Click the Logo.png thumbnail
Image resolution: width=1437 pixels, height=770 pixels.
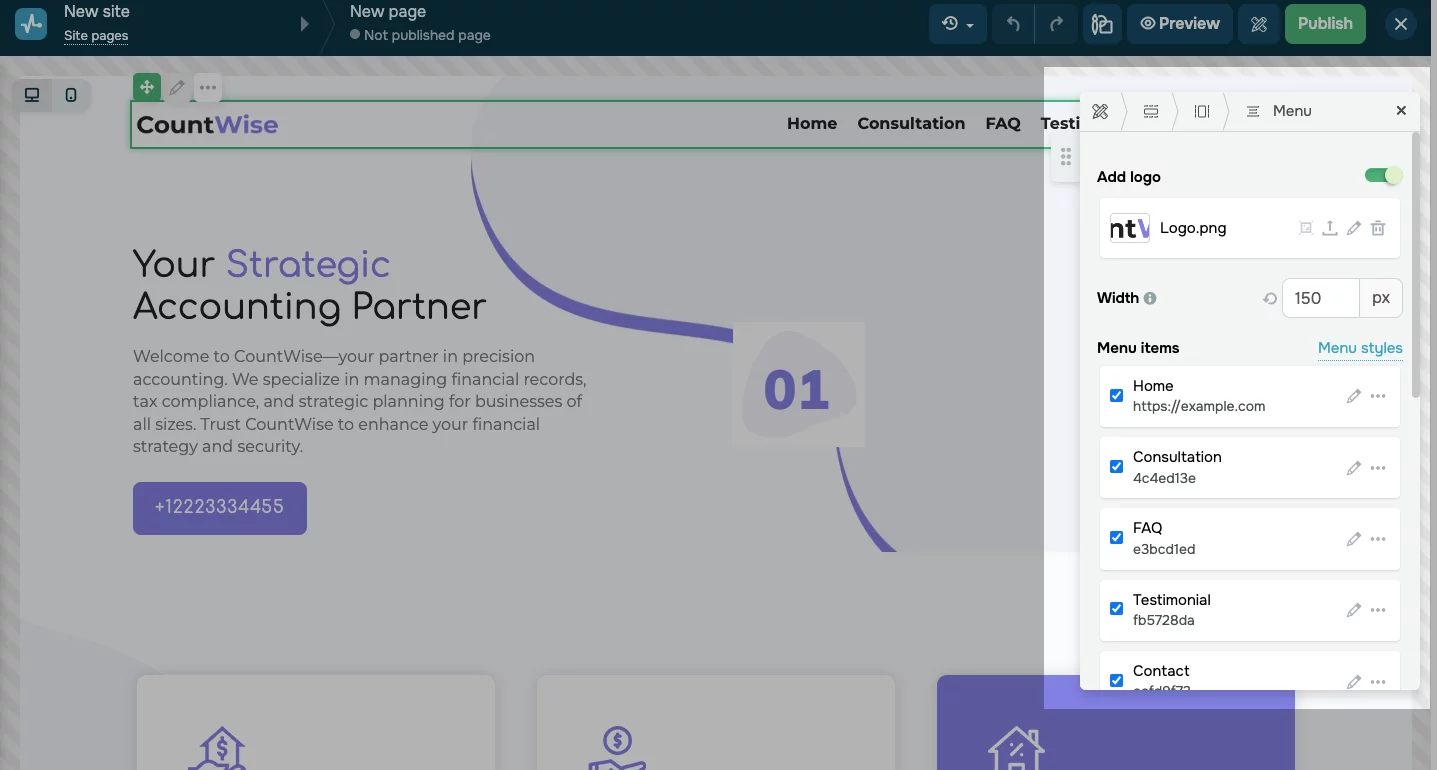coord(1130,228)
